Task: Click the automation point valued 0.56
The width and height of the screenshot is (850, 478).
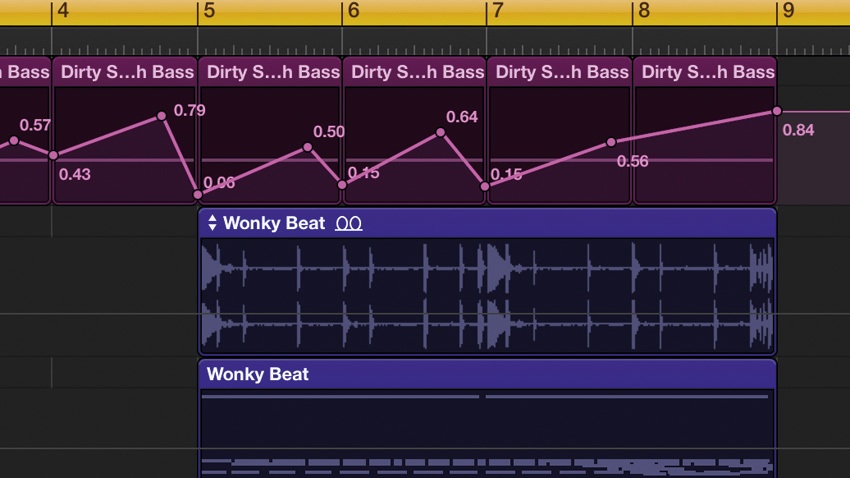Action: click(611, 143)
